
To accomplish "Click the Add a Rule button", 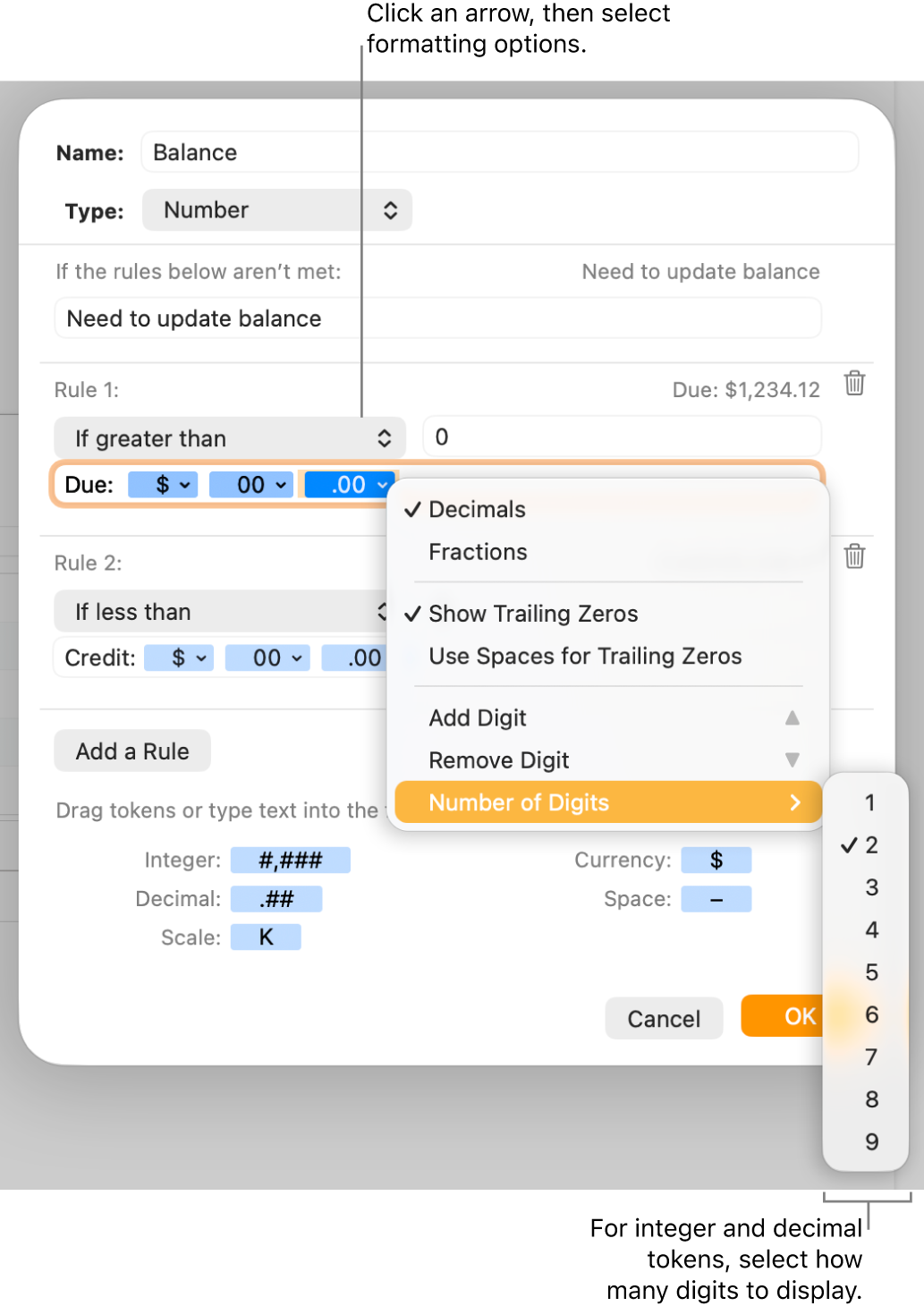I will (x=131, y=751).
